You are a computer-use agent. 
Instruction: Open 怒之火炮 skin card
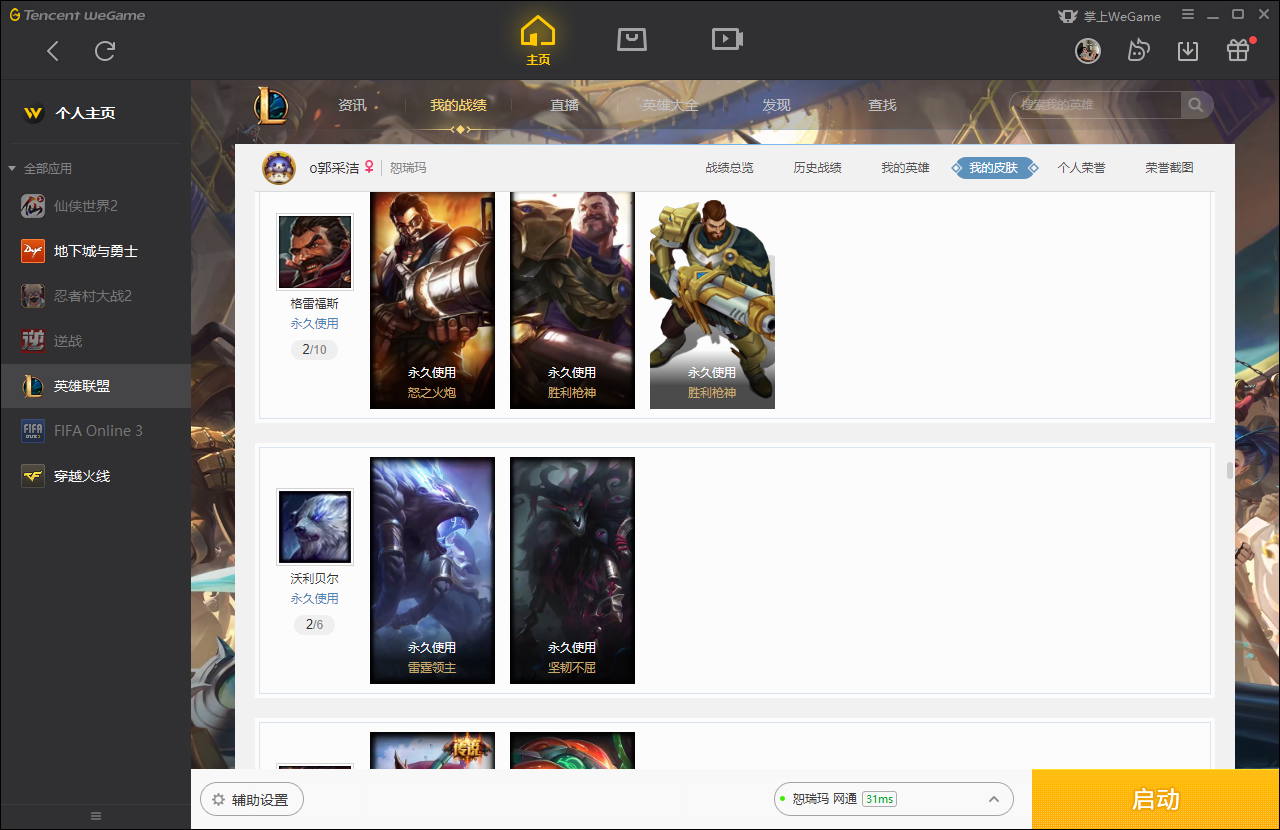pos(432,300)
